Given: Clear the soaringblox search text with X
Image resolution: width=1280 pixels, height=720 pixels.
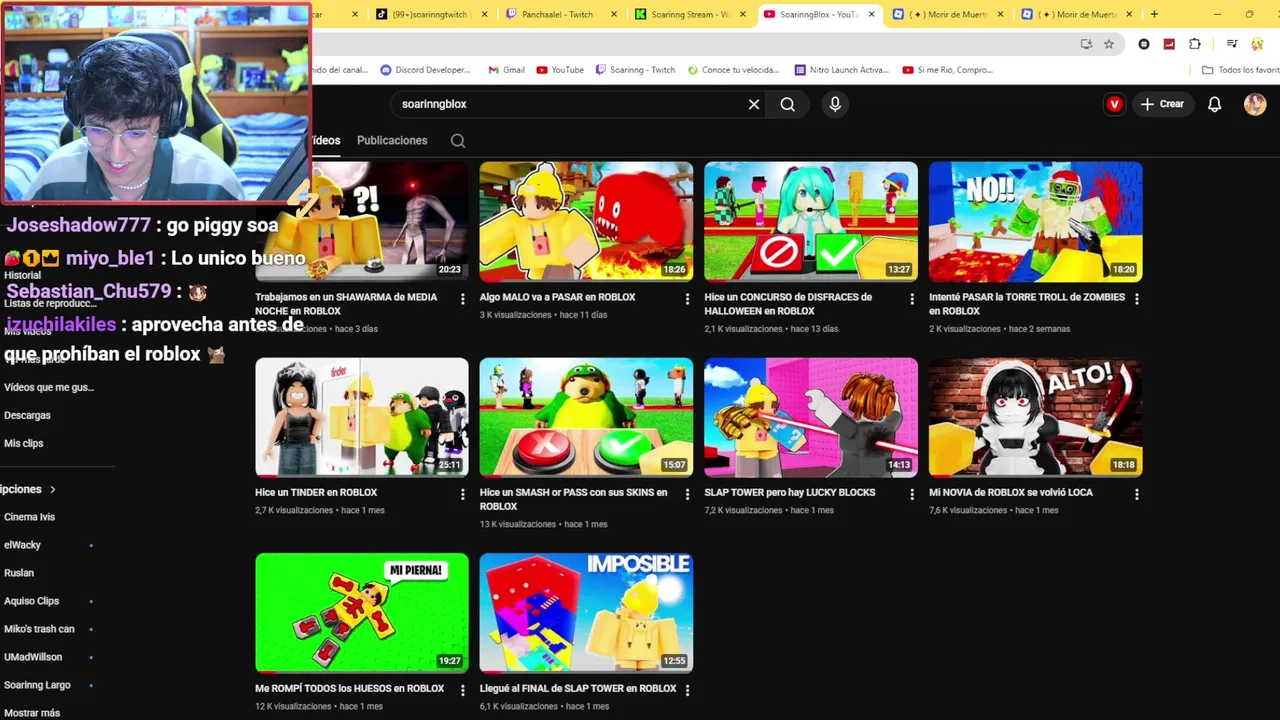Looking at the screenshot, I should point(754,104).
